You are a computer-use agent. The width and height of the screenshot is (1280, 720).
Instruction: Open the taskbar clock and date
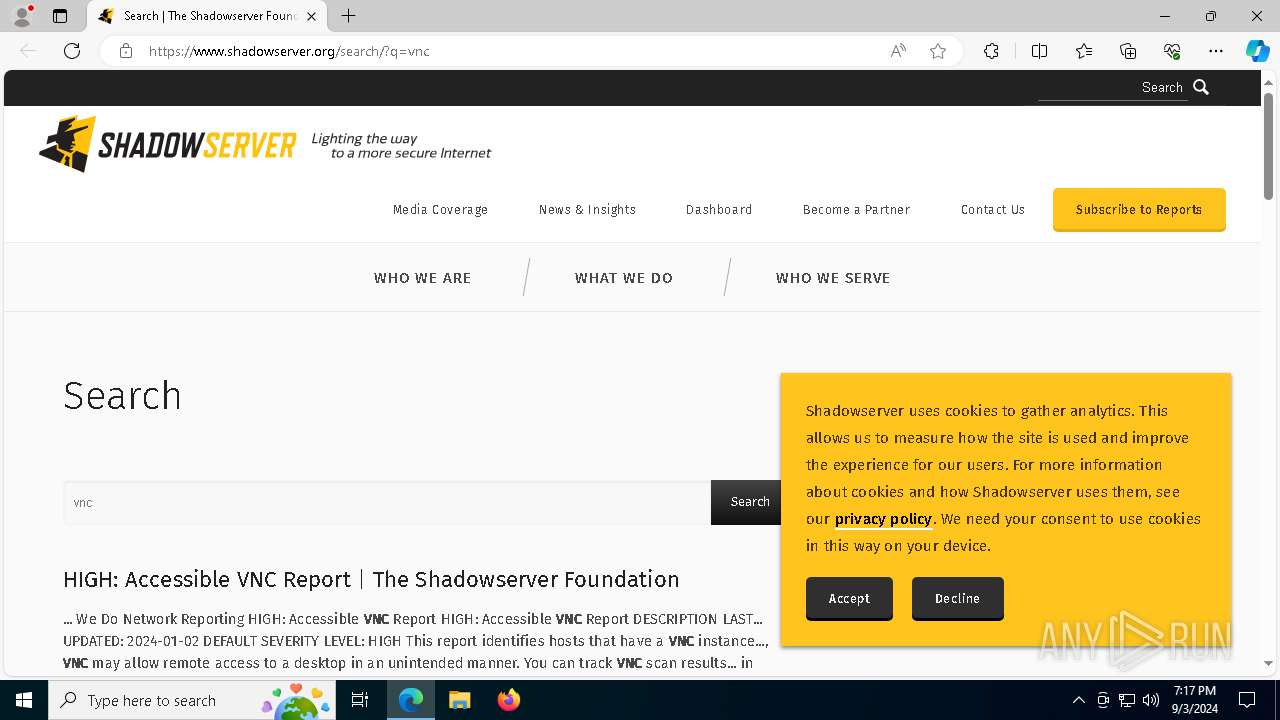tap(1195, 700)
